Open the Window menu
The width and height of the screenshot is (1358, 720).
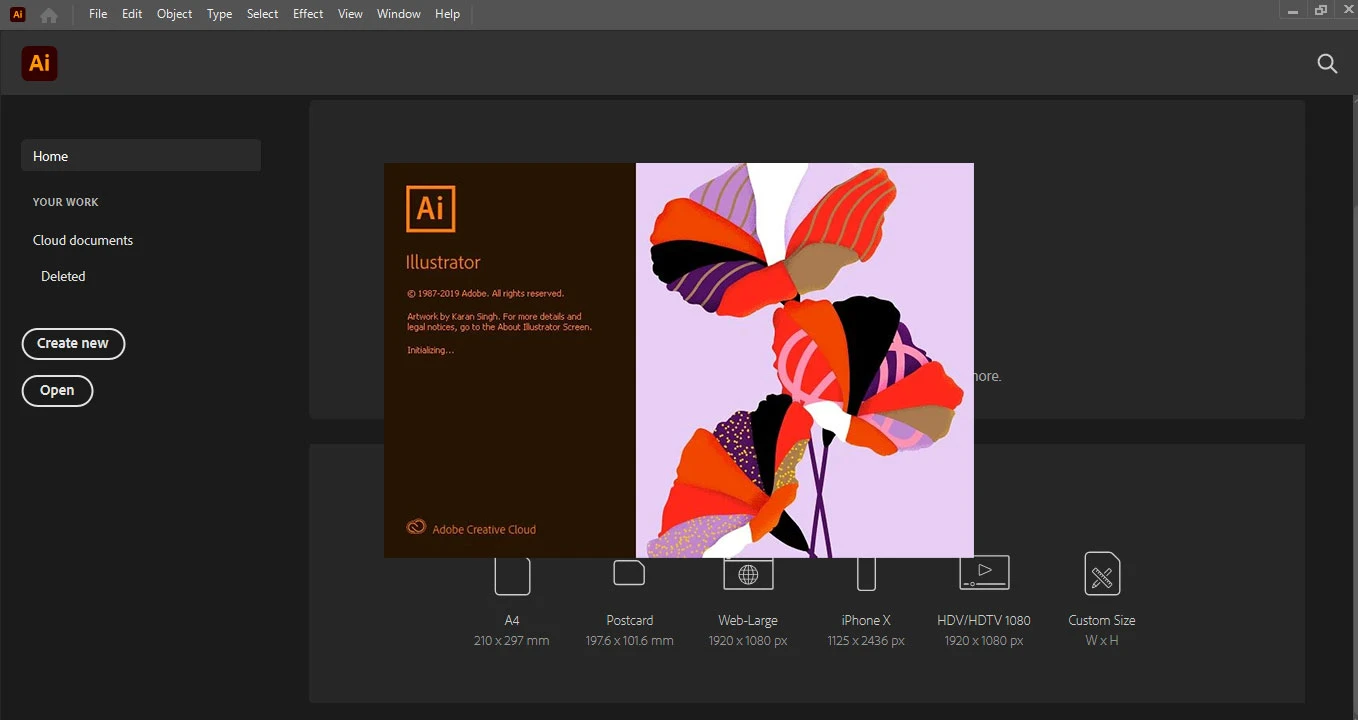coord(398,14)
